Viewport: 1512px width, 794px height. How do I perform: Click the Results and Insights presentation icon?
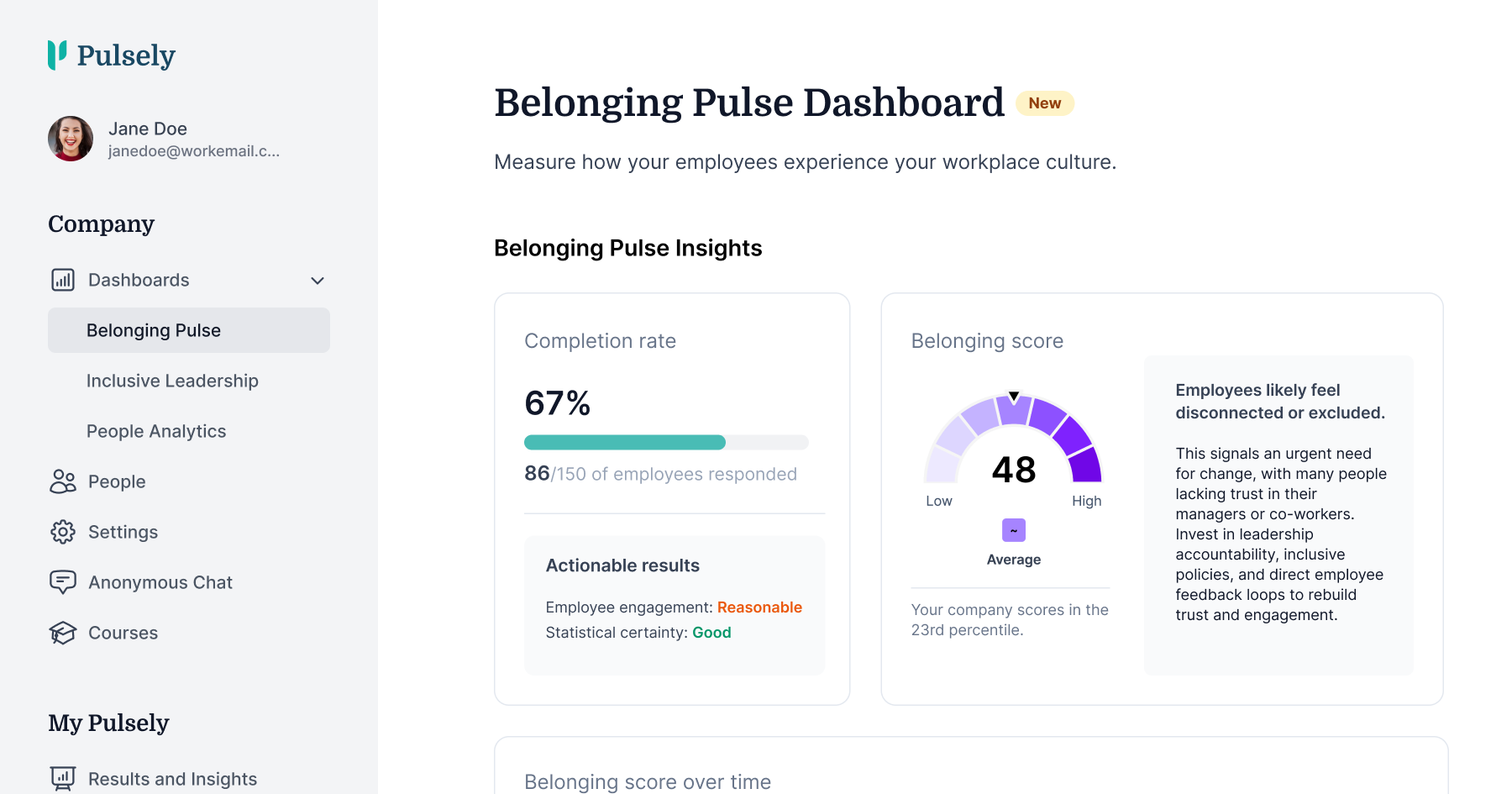63,778
